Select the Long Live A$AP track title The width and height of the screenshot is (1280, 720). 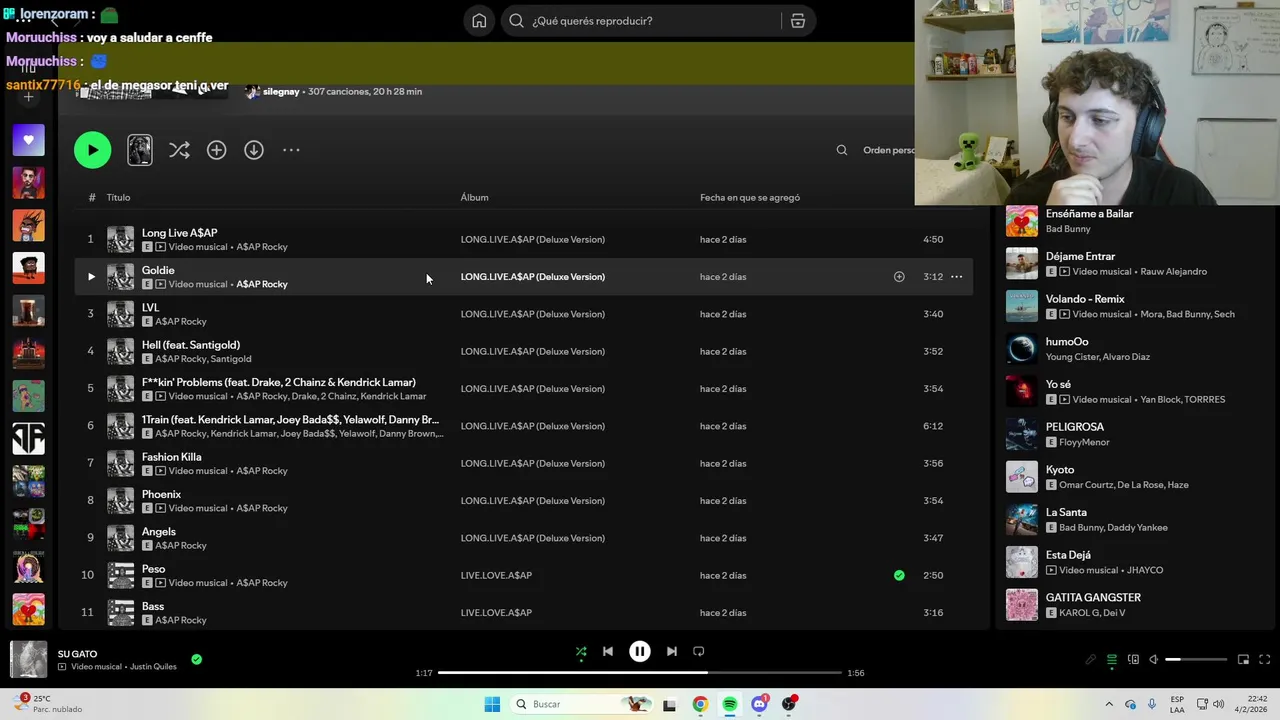(179, 233)
